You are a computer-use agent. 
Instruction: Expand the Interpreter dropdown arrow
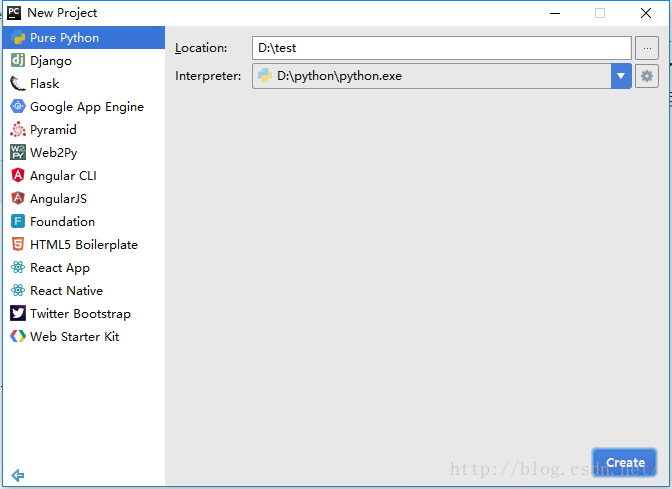click(x=621, y=76)
